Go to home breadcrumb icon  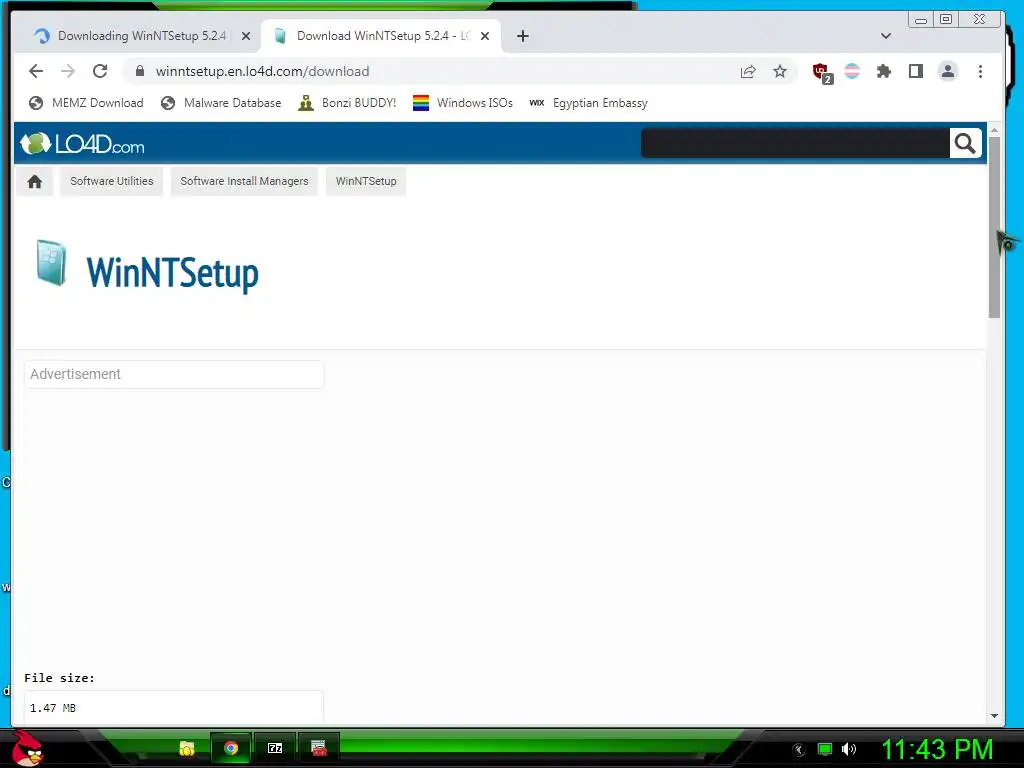pyautogui.click(x=35, y=181)
